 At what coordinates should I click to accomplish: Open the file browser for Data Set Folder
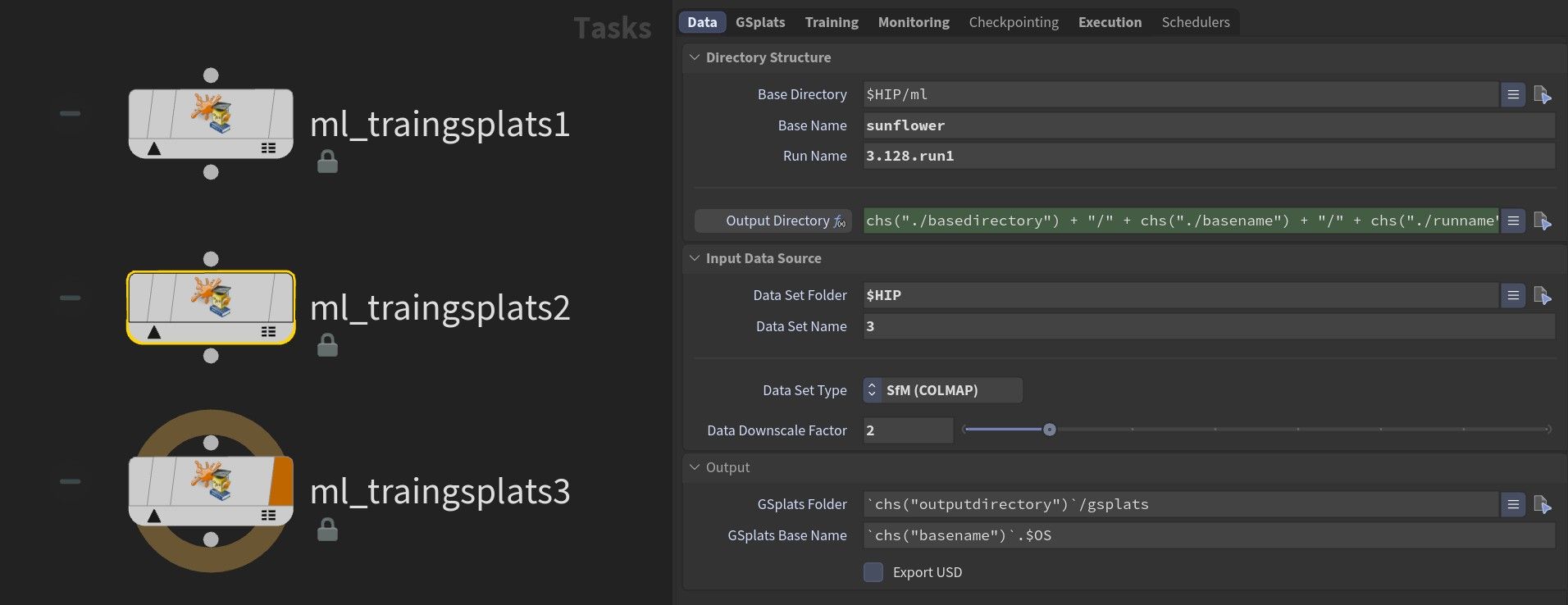tap(1542, 295)
